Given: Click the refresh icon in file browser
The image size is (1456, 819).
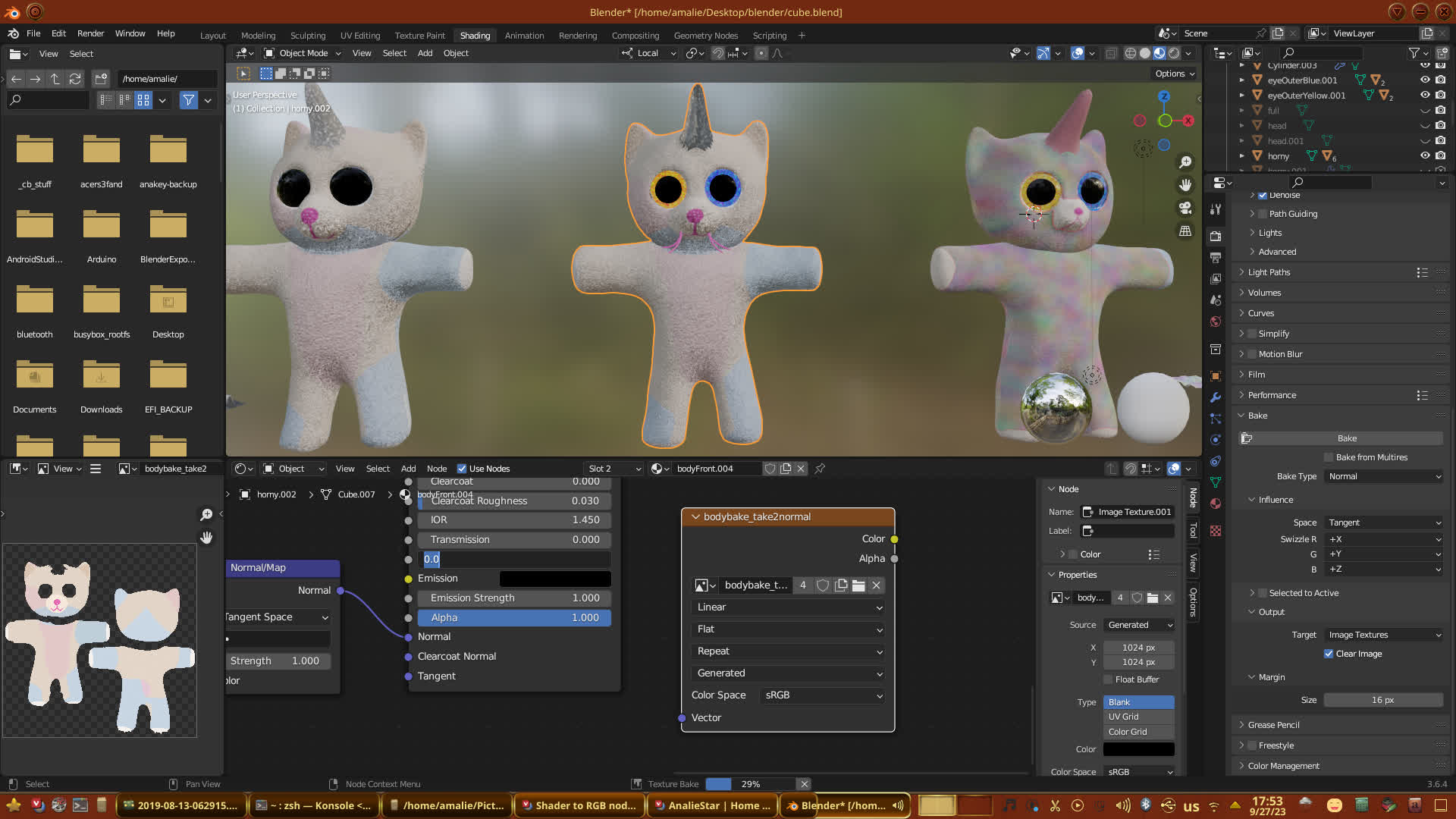Looking at the screenshot, I should [75, 79].
